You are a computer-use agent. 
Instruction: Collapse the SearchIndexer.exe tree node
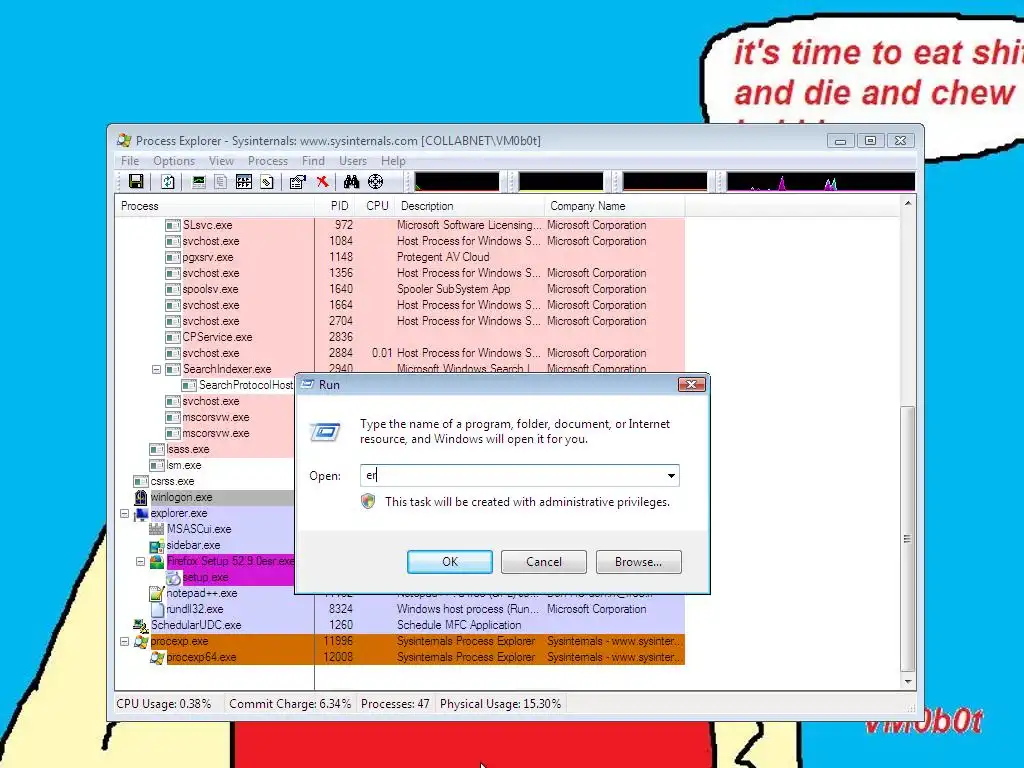coord(156,370)
